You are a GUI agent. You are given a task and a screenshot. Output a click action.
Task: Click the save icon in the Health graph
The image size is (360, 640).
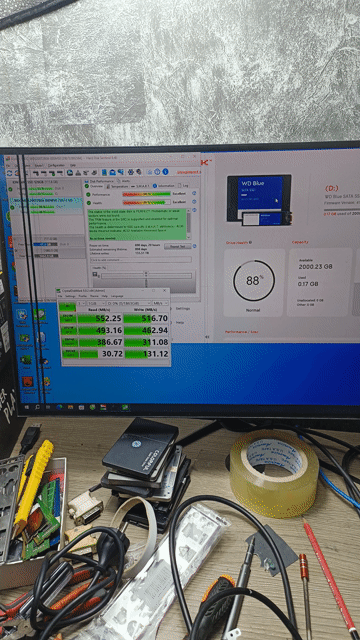pyautogui.click(x=95, y=274)
